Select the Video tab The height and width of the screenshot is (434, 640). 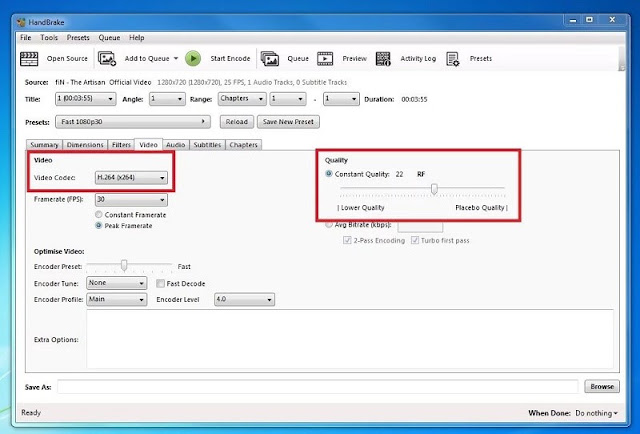tap(148, 145)
